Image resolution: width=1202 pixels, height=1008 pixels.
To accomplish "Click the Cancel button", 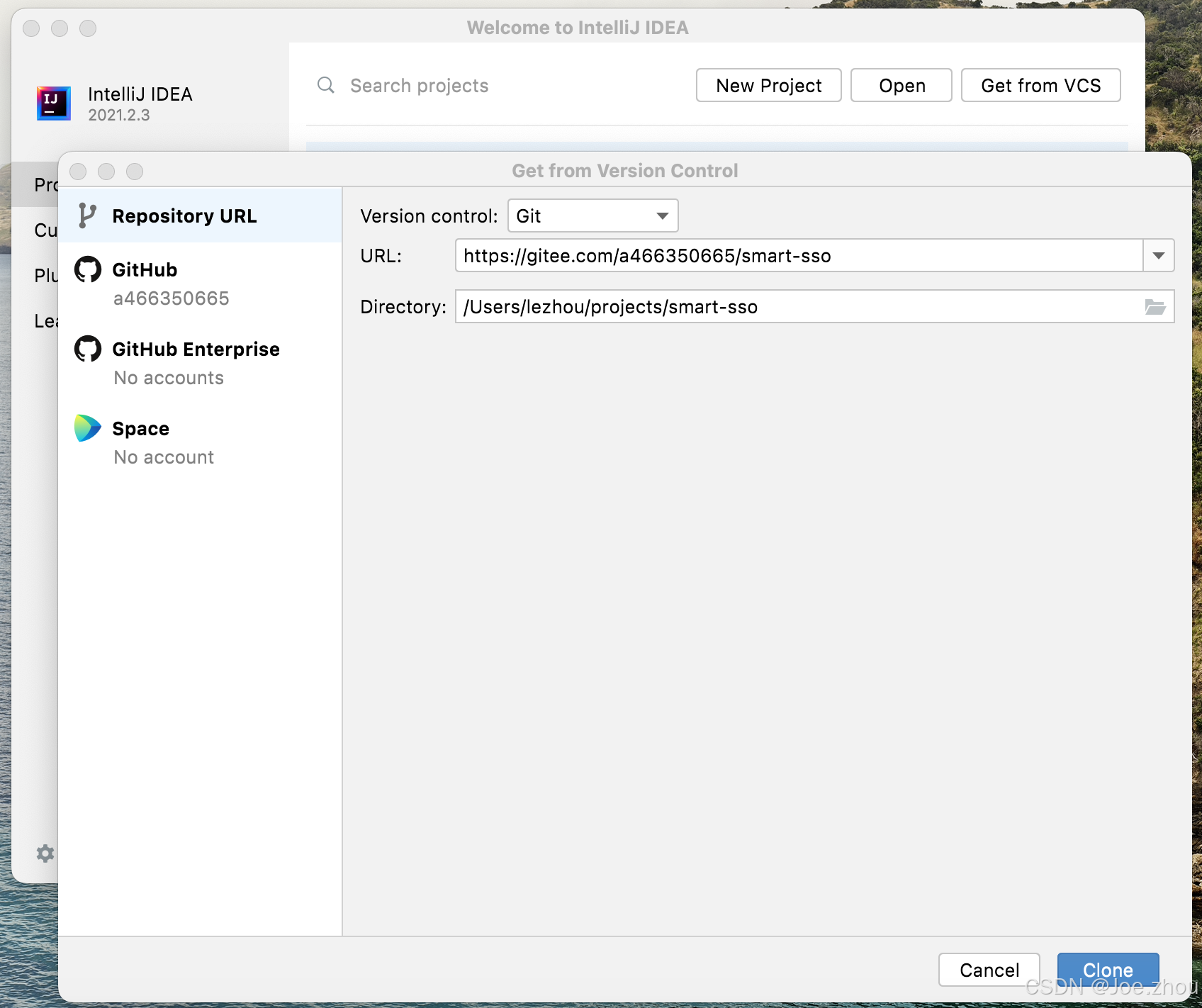I will [x=989, y=970].
